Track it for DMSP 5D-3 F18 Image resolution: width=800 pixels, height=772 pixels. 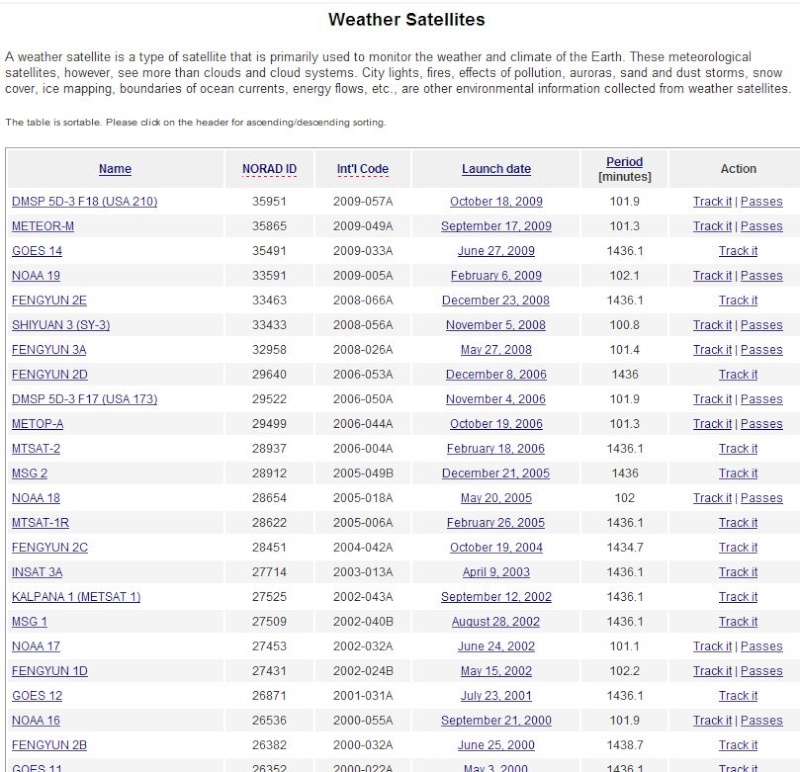click(x=712, y=202)
